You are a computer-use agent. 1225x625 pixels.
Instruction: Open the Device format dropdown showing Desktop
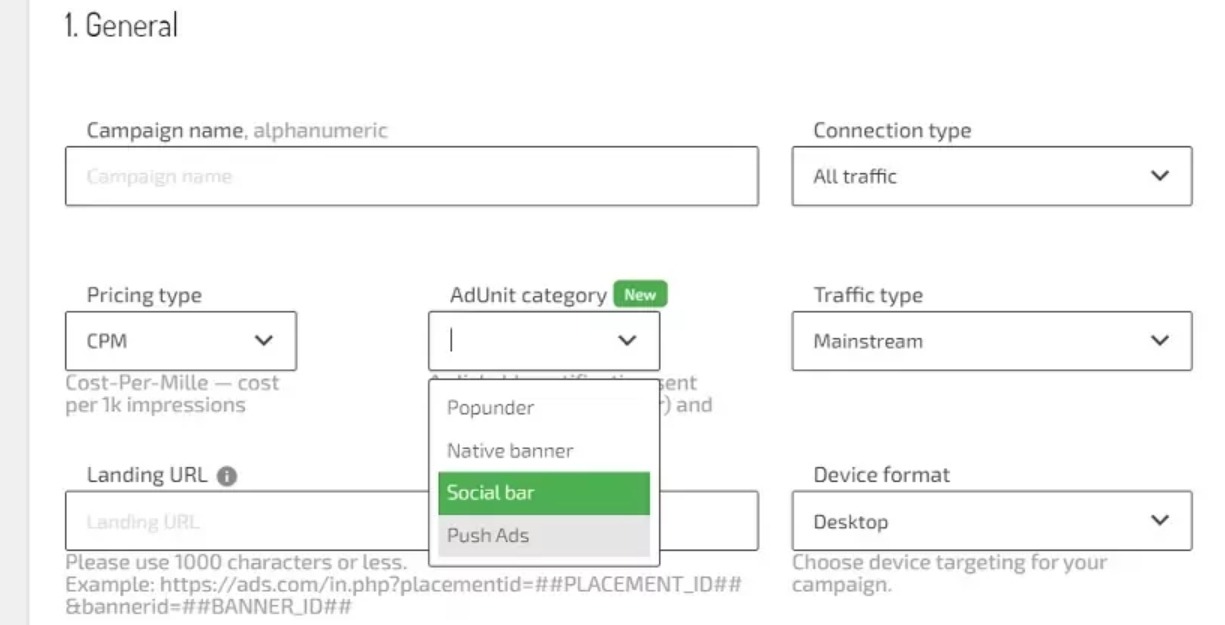coord(990,521)
